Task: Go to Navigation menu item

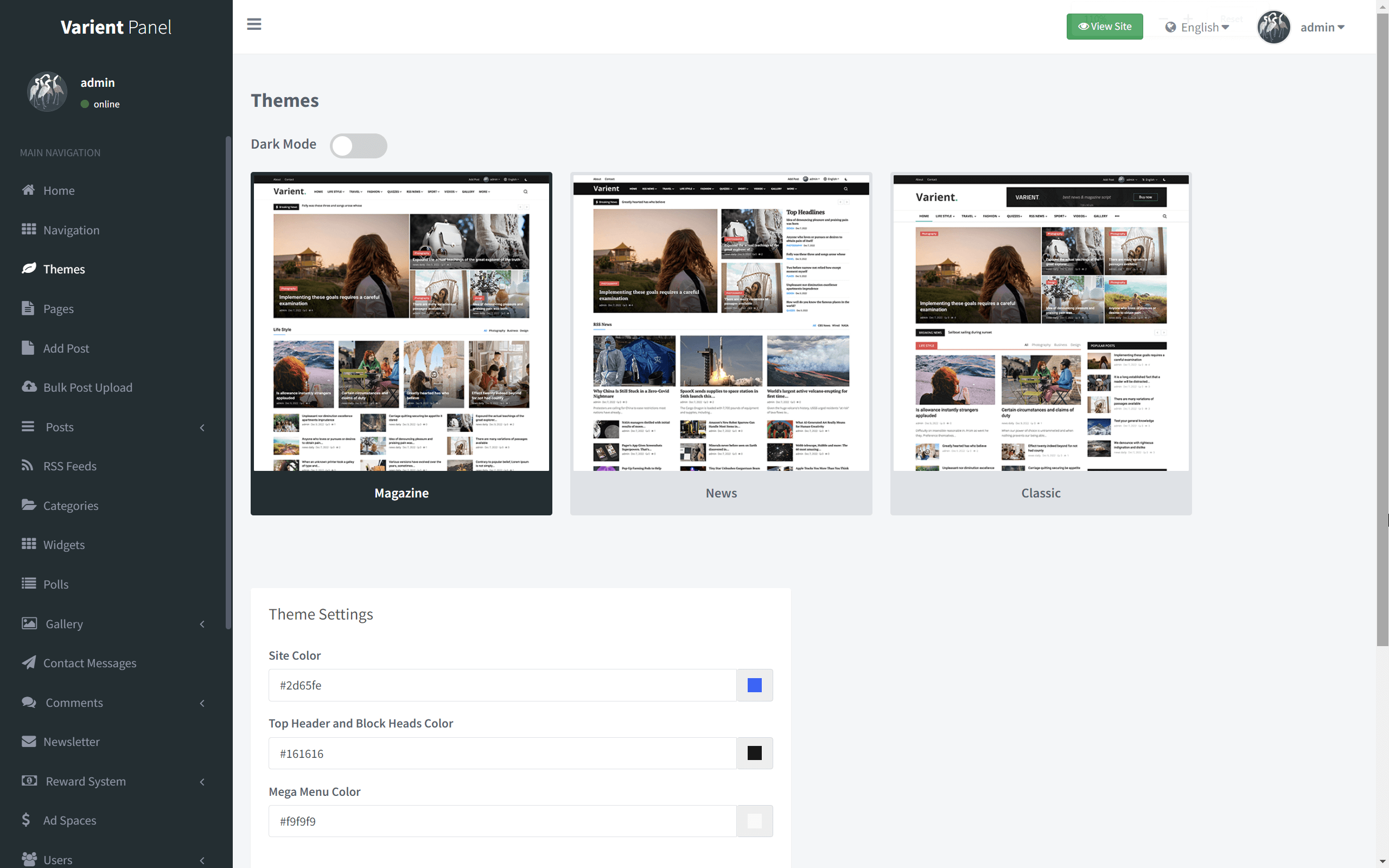Action: click(71, 230)
